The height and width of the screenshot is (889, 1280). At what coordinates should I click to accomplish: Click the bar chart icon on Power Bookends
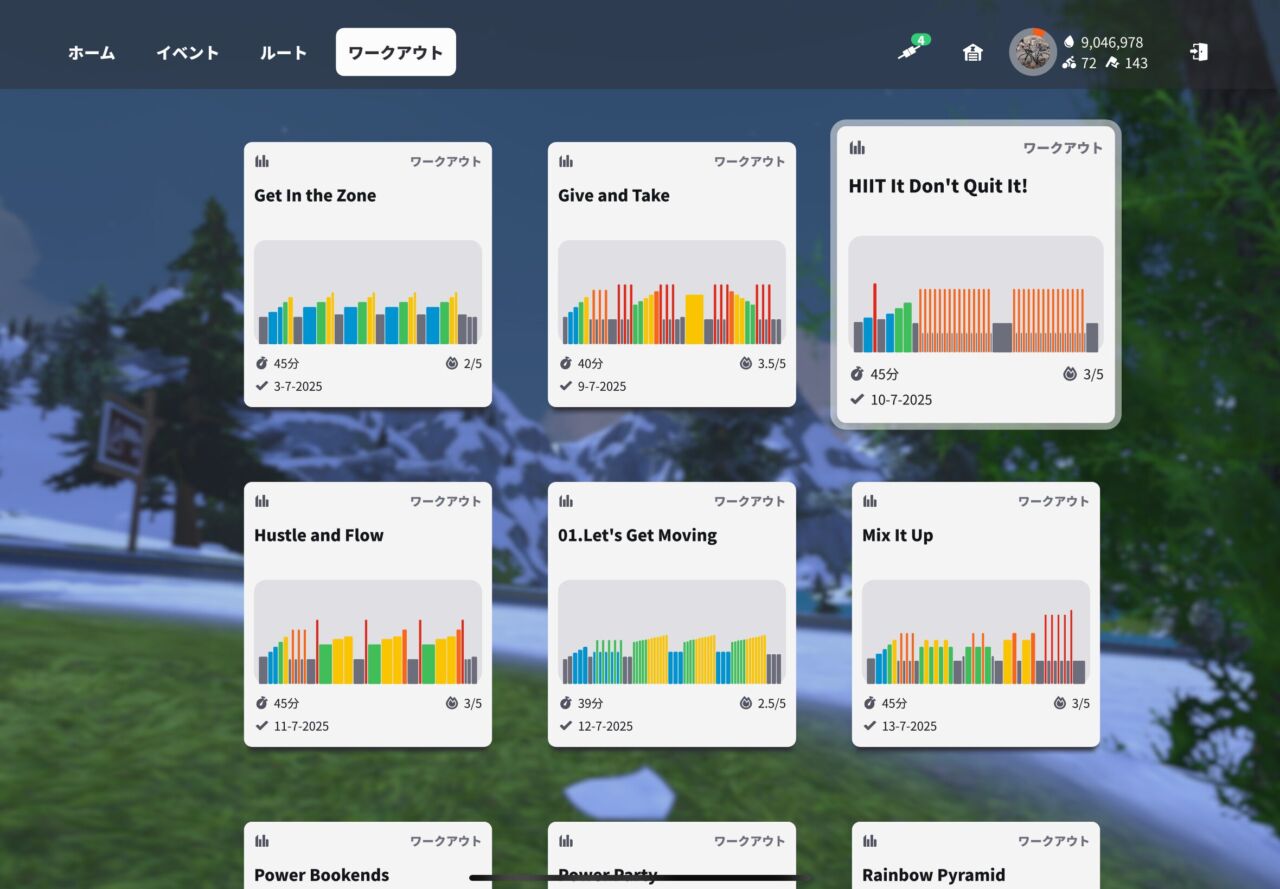click(262, 841)
